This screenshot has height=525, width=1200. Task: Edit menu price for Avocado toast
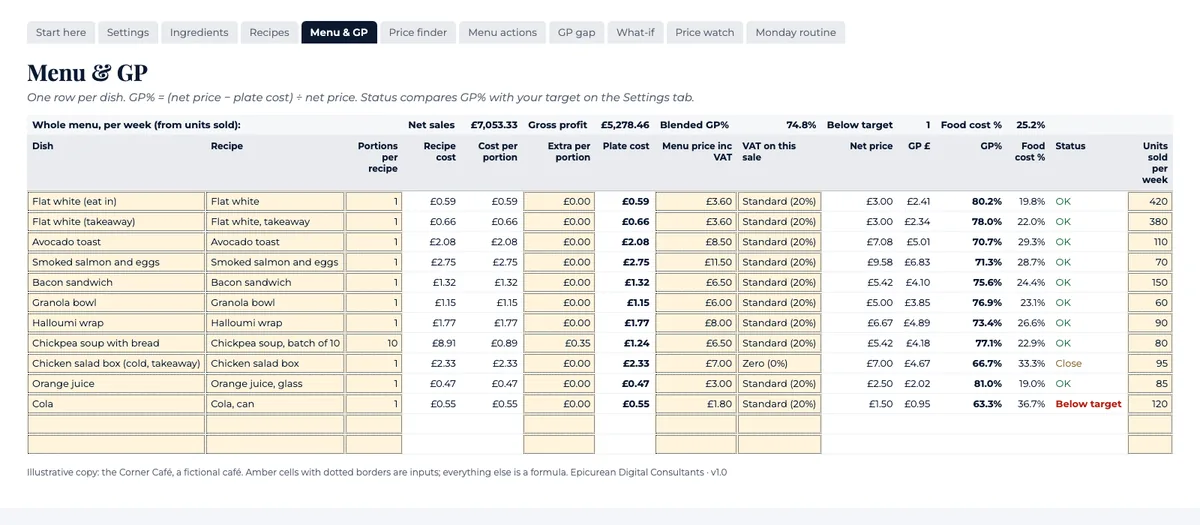click(x=695, y=242)
